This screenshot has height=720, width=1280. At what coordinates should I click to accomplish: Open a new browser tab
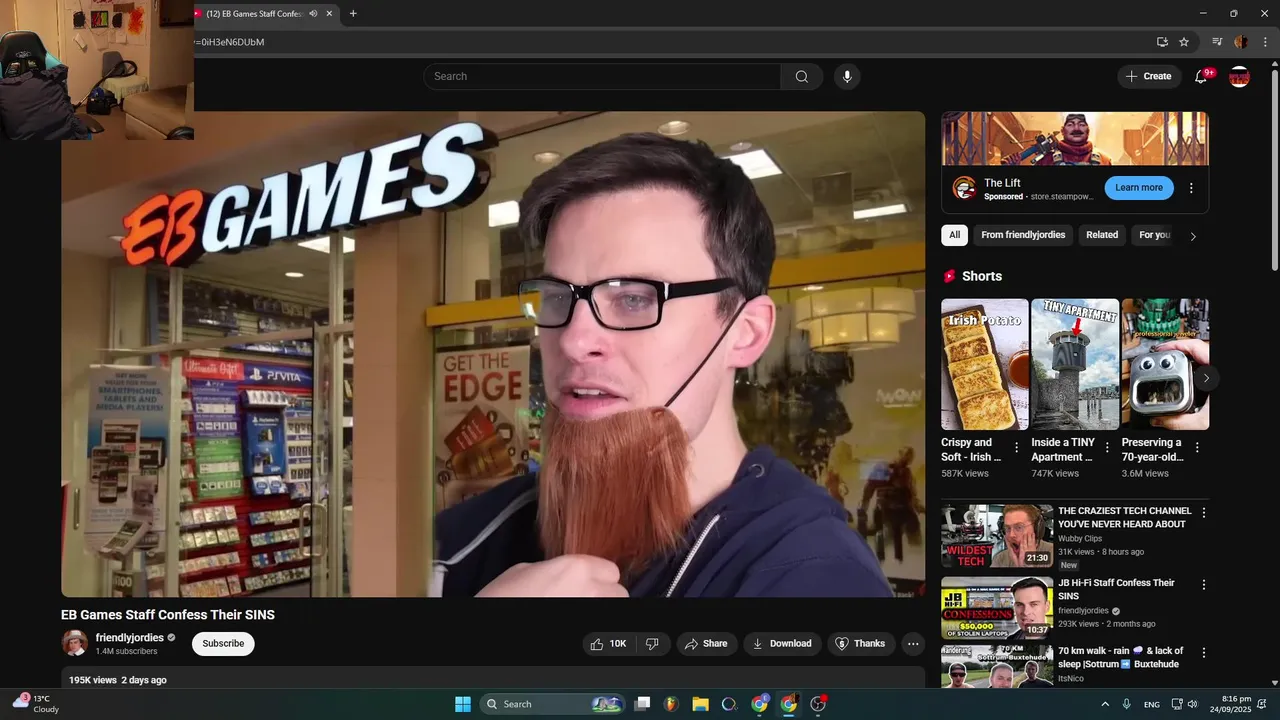coord(353,14)
